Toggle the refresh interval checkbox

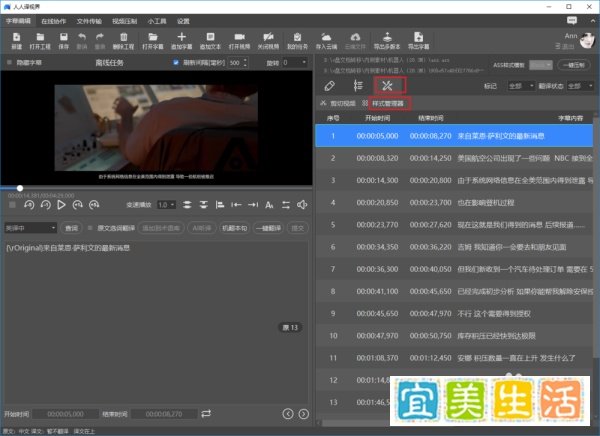(x=176, y=62)
